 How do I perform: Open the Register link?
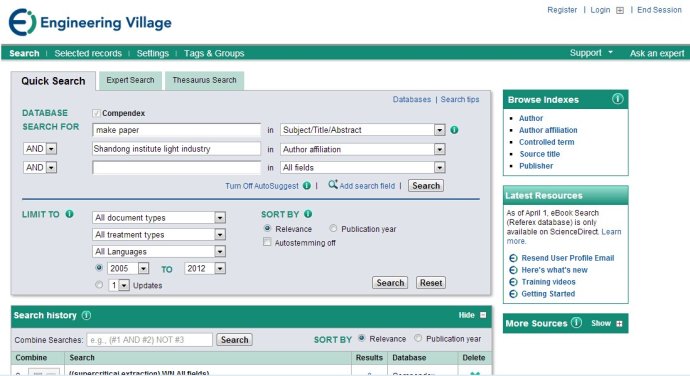(x=562, y=10)
